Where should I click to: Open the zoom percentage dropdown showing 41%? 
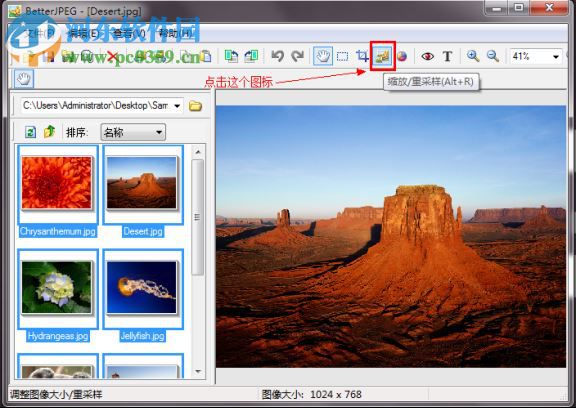pyautogui.click(x=556, y=57)
